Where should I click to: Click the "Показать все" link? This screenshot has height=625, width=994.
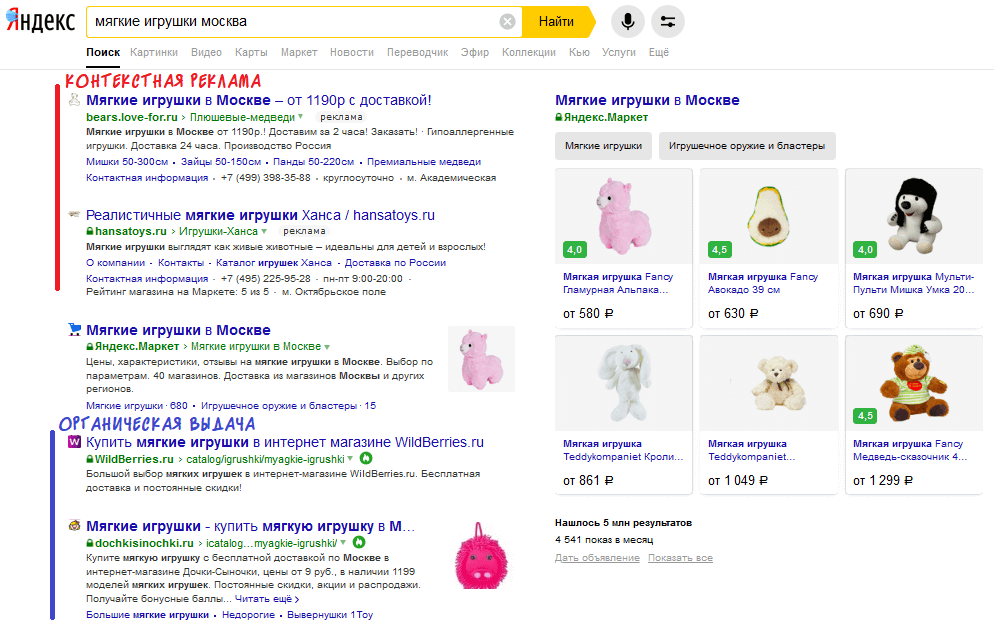coord(680,558)
